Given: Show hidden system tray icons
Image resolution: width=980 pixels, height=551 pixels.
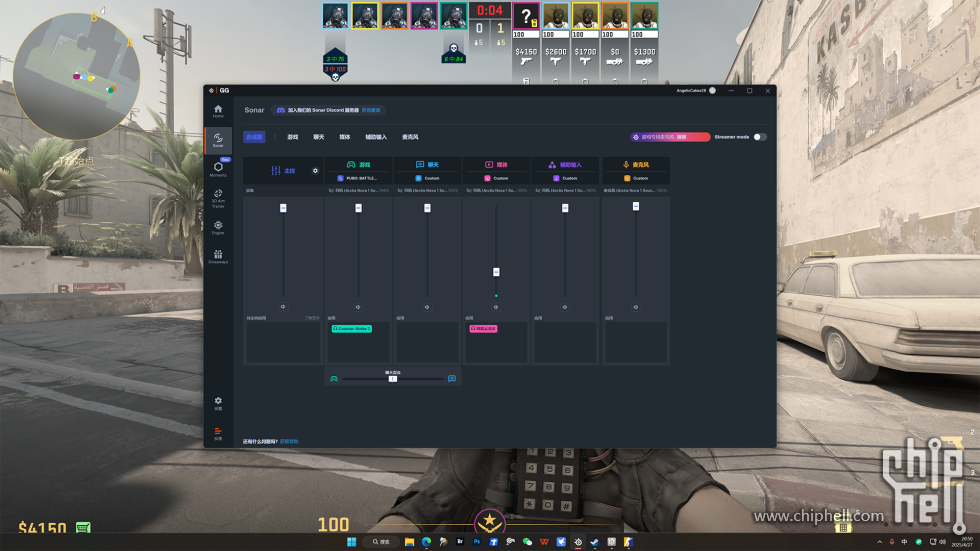Looking at the screenshot, I should tap(879, 542).
